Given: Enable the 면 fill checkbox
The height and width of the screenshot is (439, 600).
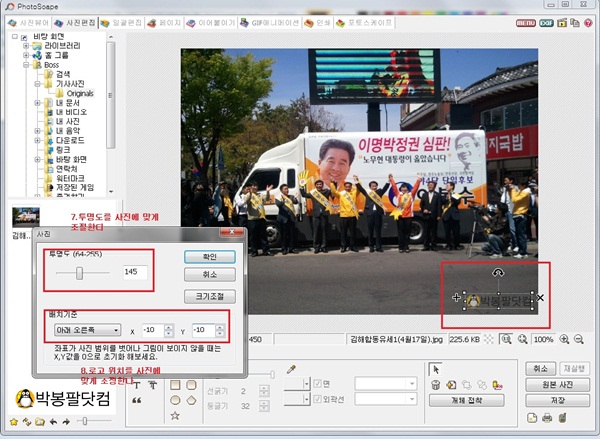Looking at the screenshot, I should click(316, 383).
